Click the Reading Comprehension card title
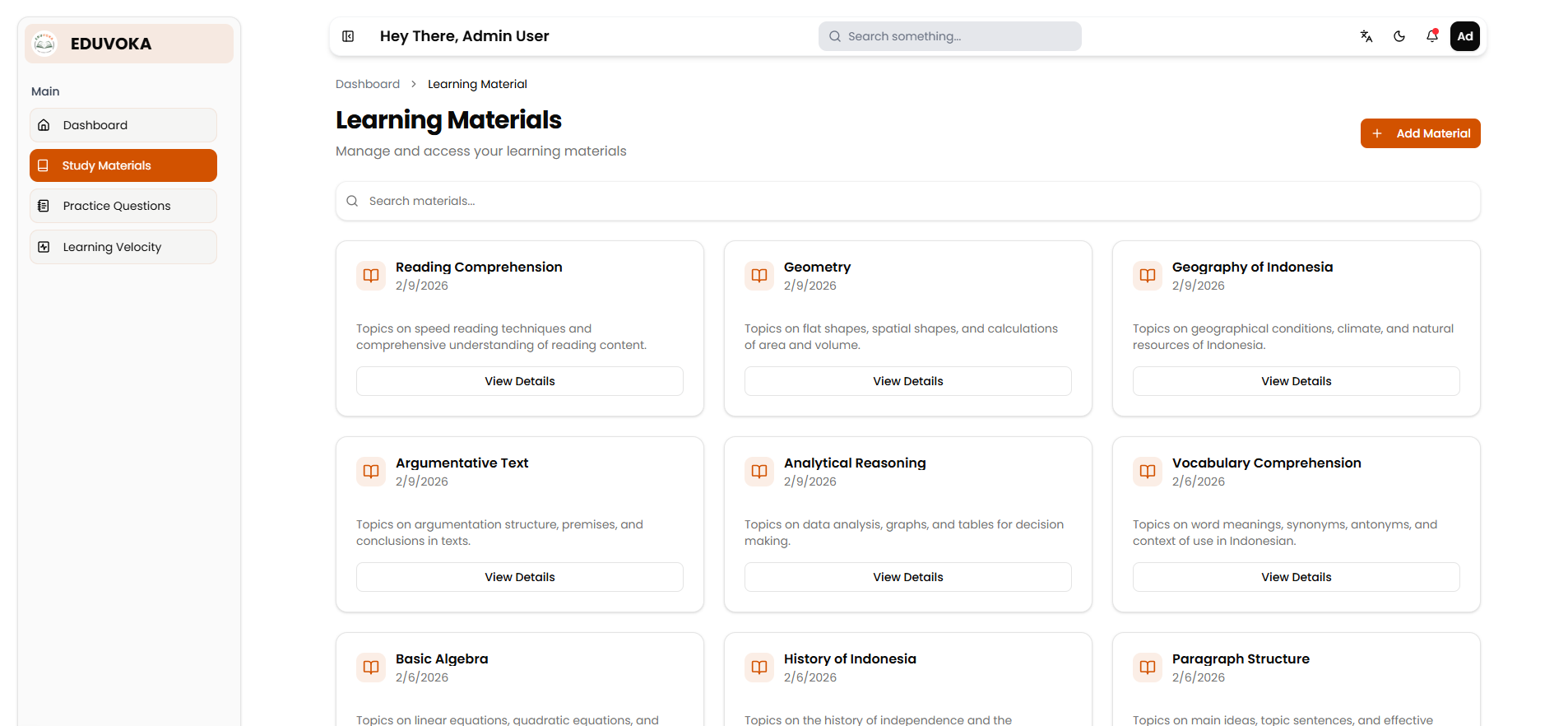 [479, 267]
